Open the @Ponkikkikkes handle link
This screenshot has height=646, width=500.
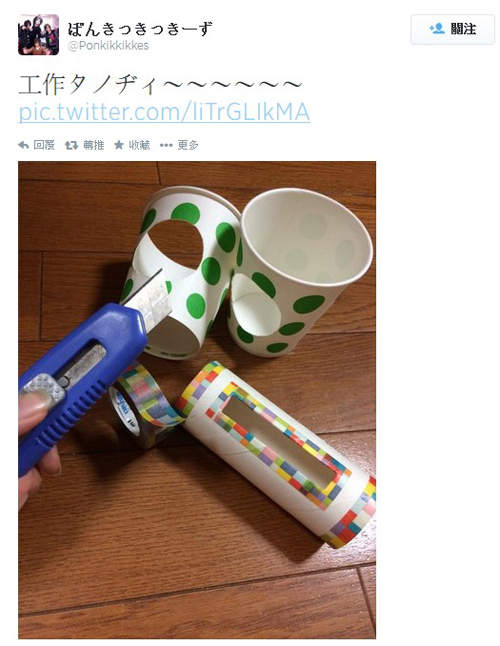point(108,45)
